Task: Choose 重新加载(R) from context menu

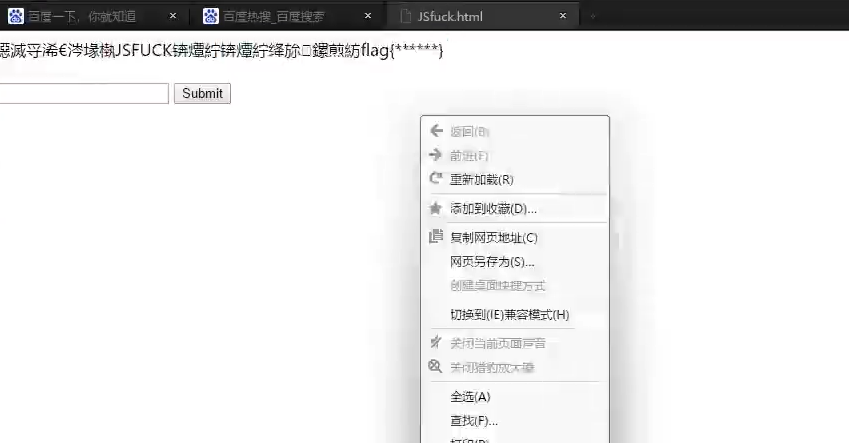Action: 482,180
